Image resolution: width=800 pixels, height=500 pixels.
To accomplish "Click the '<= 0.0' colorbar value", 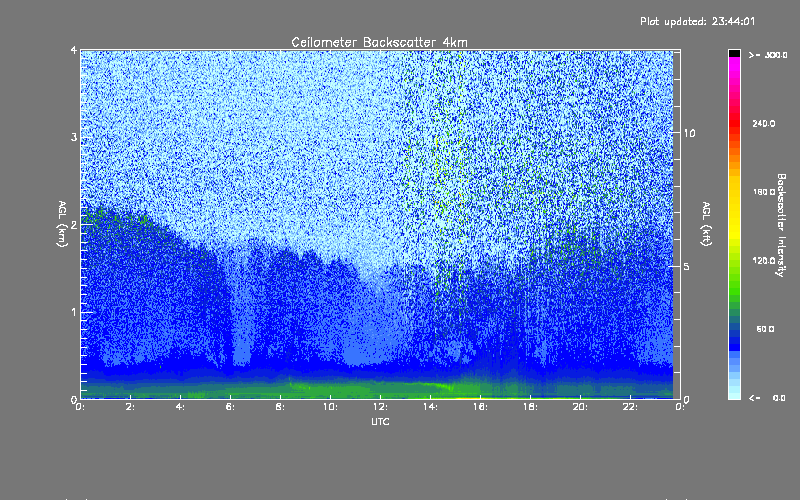I will pyautogui.click(x=767, y=397).
